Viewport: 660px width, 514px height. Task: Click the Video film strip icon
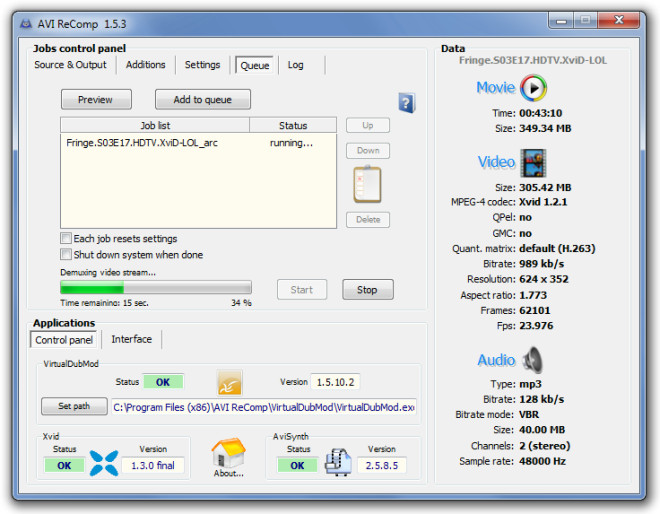[533, 163]
